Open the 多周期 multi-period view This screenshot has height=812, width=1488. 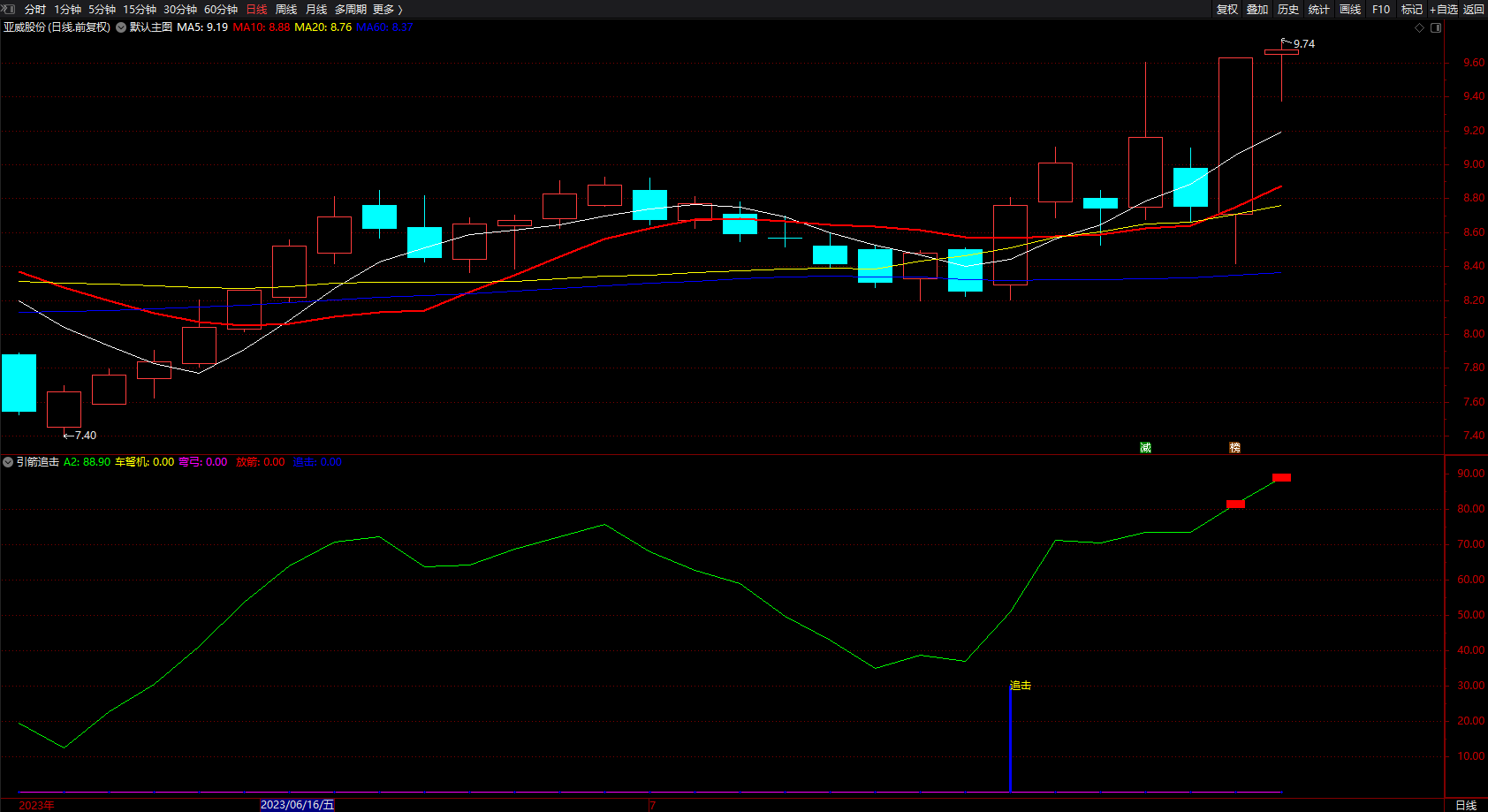click(351, 9)
